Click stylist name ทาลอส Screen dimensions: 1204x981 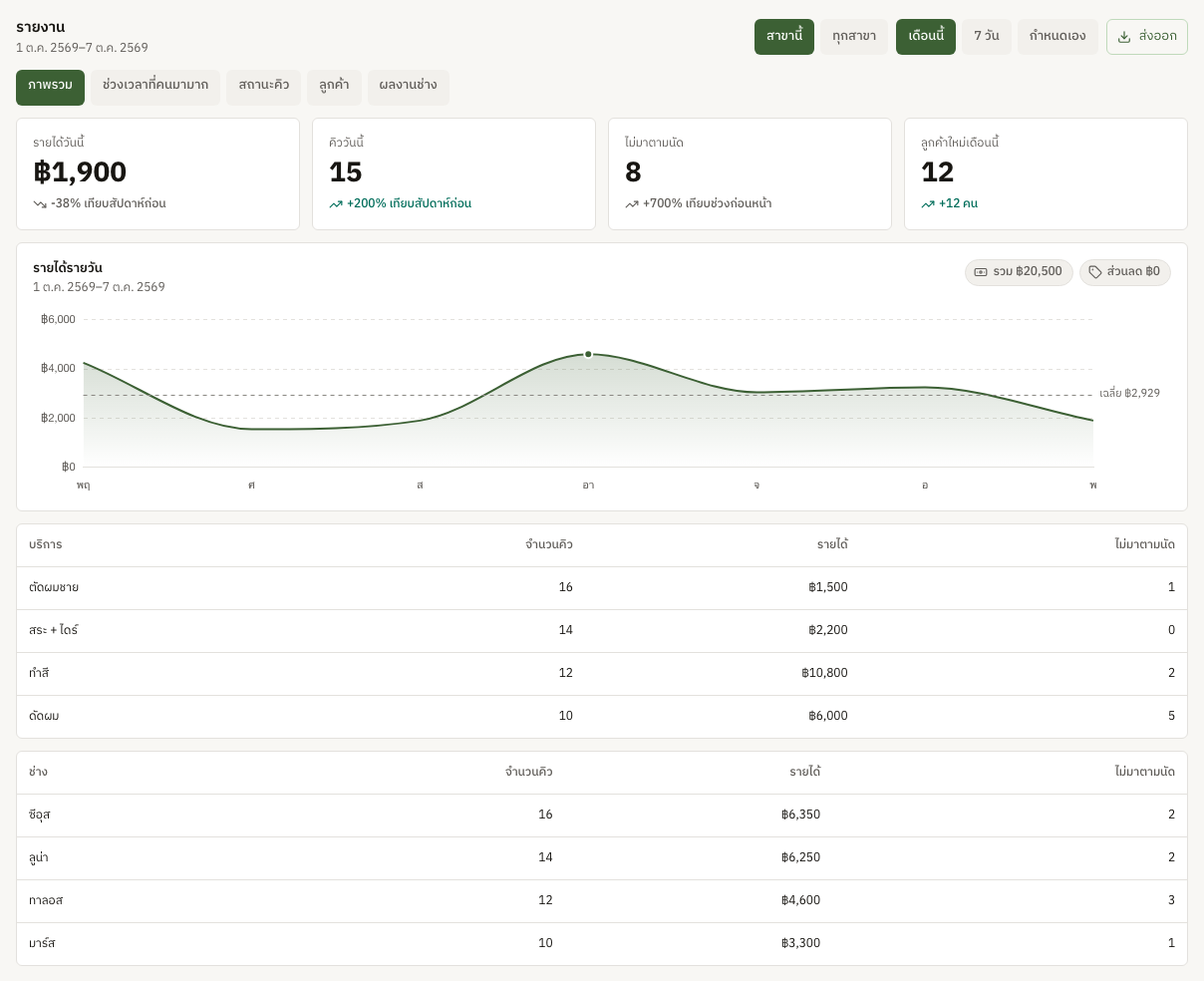(46, 901)
